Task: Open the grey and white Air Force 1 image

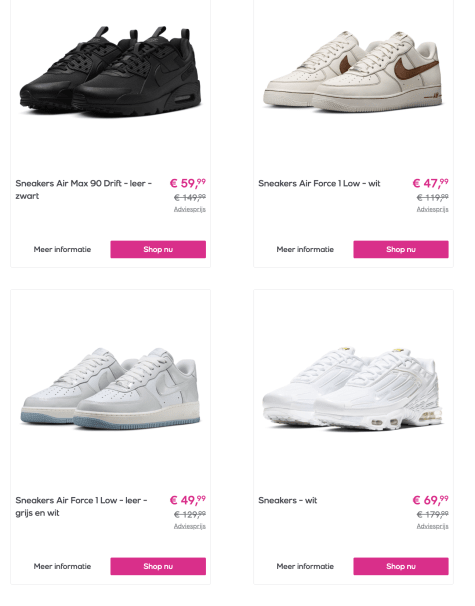Action: [x=111, y=388]
